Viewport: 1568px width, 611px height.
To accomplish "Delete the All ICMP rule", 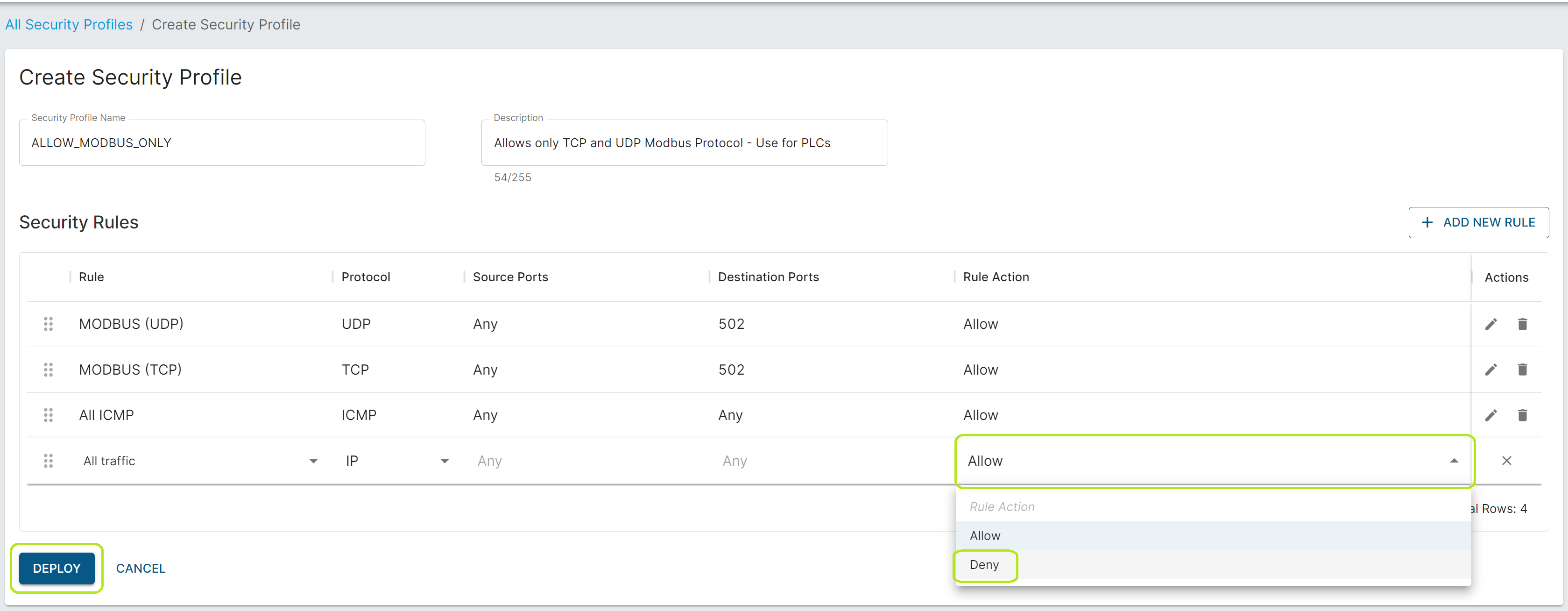I will (1523, 415).
